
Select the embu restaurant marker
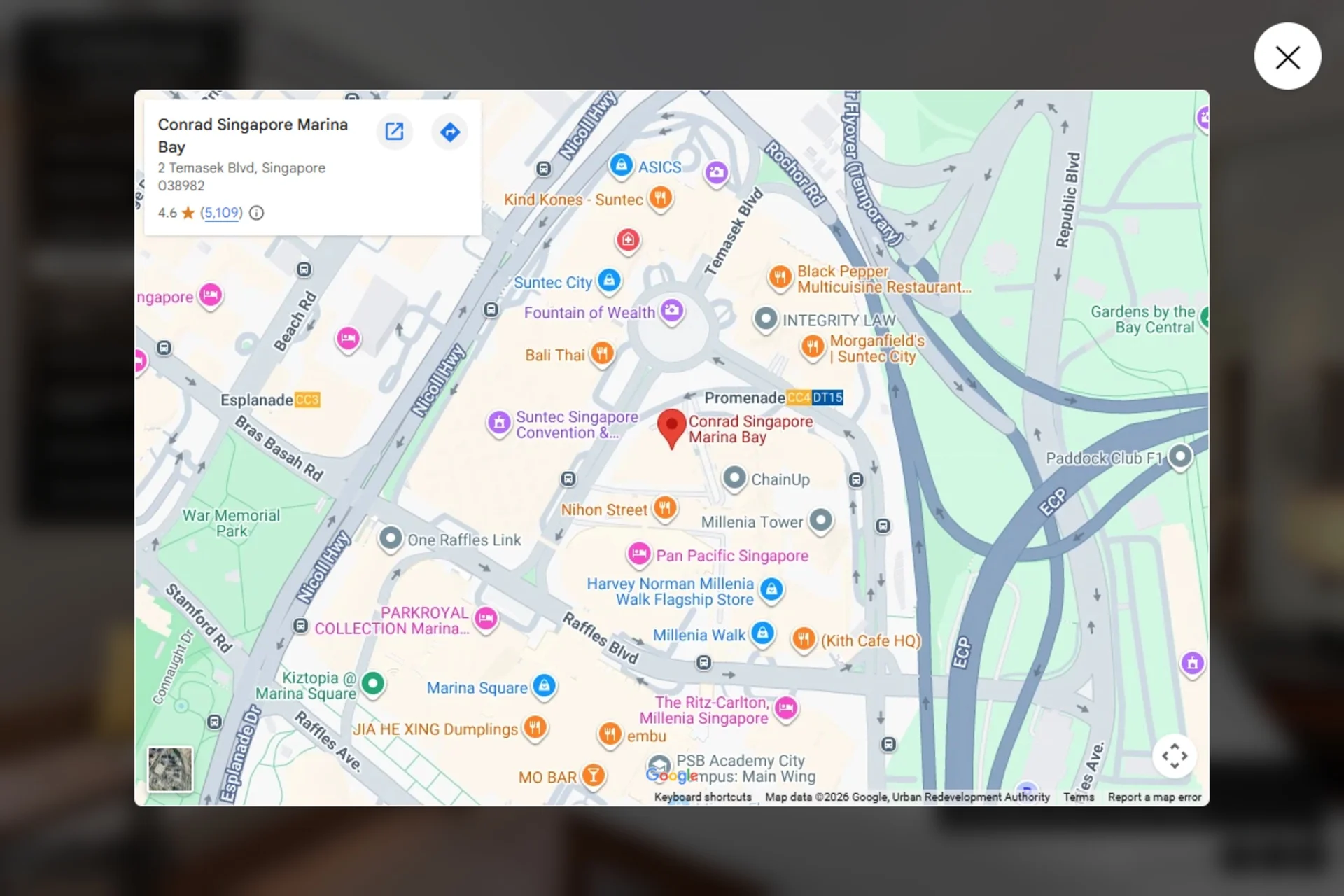(610, 734)
